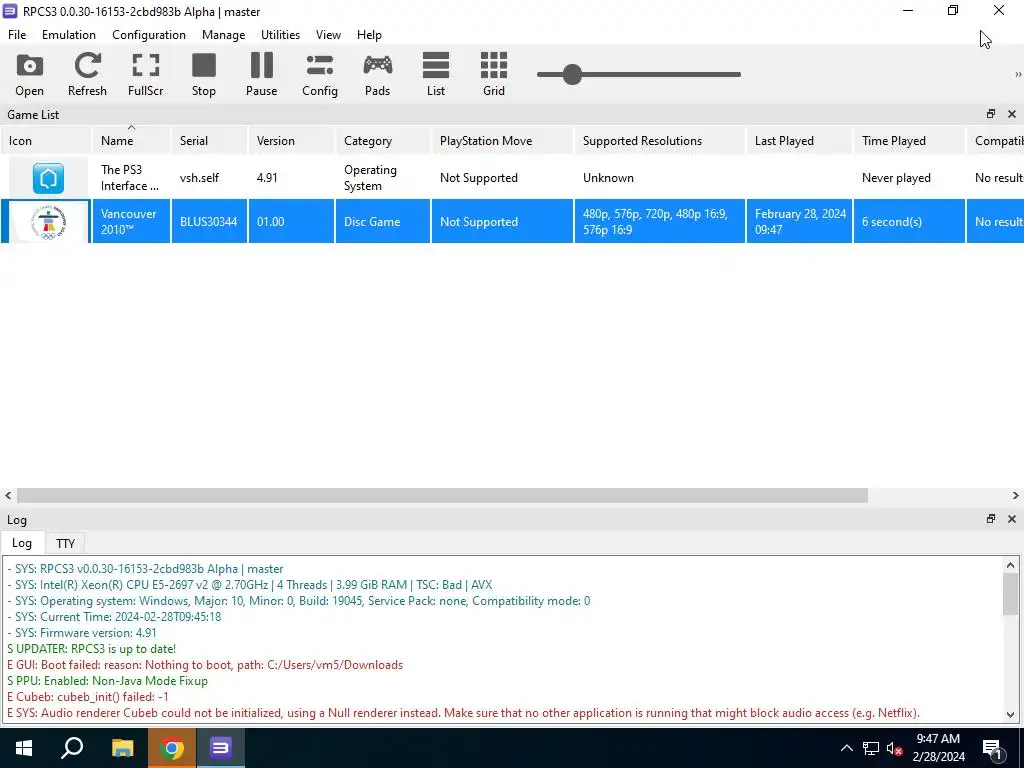Open the notifications center icon
The image size is (1024, 768).
point(993,749)
